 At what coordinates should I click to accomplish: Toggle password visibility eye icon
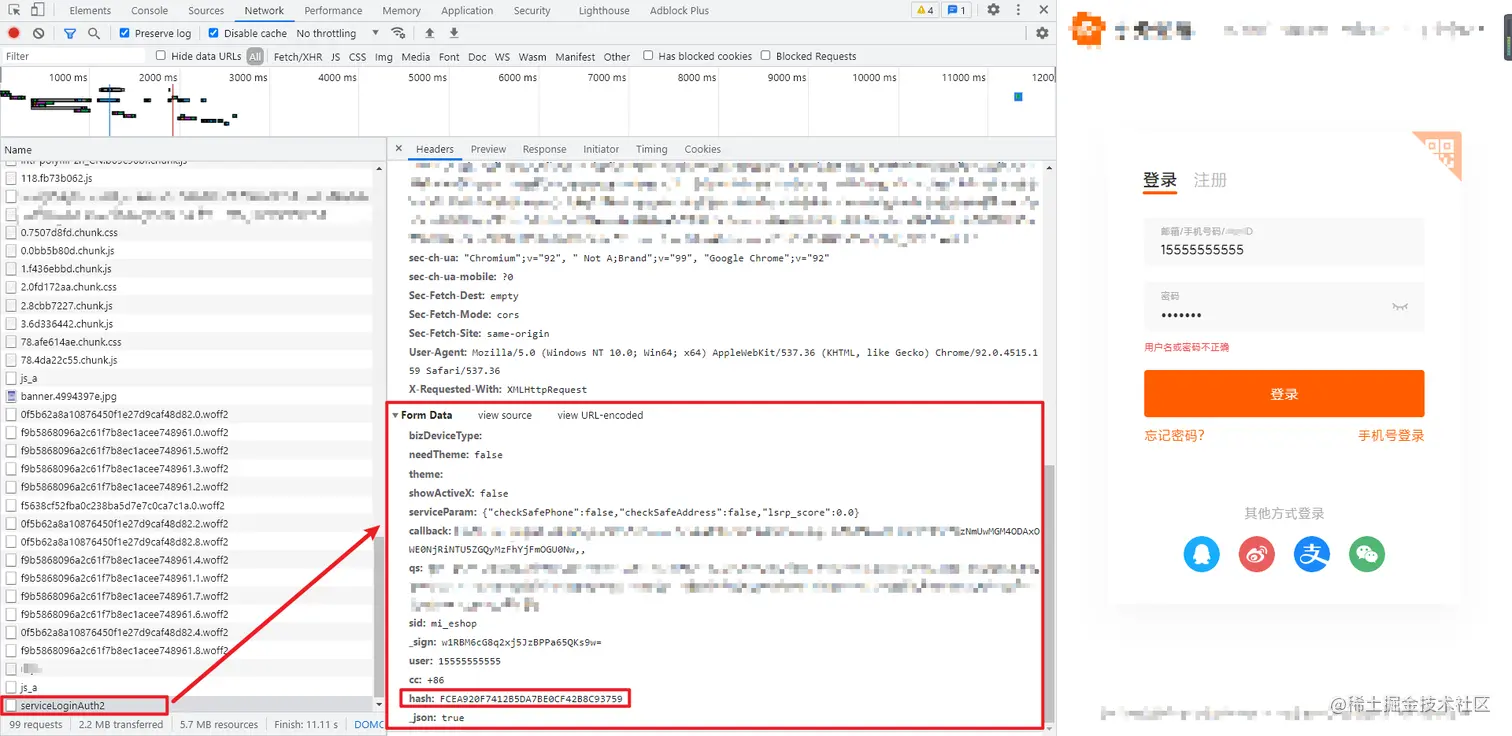1399,307
